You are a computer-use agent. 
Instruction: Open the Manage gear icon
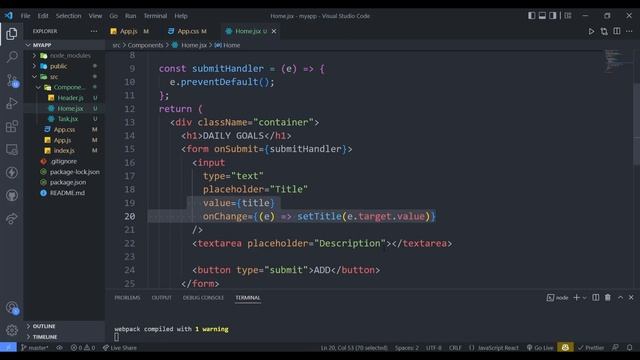pyautogui.click(x=11, y=330)
